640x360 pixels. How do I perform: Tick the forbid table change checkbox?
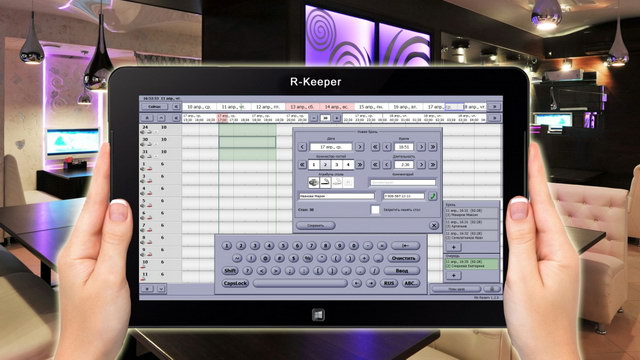pos(375,210)
